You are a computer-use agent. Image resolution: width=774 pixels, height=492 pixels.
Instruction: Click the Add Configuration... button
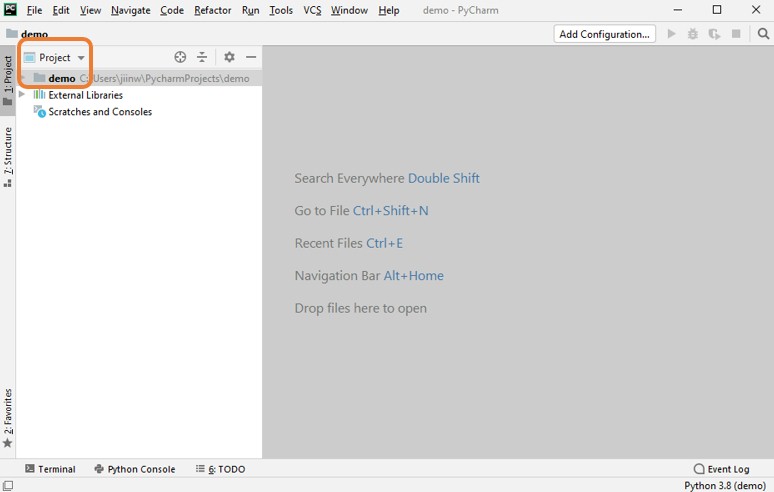pyautogui.click(x=604, y=34)
